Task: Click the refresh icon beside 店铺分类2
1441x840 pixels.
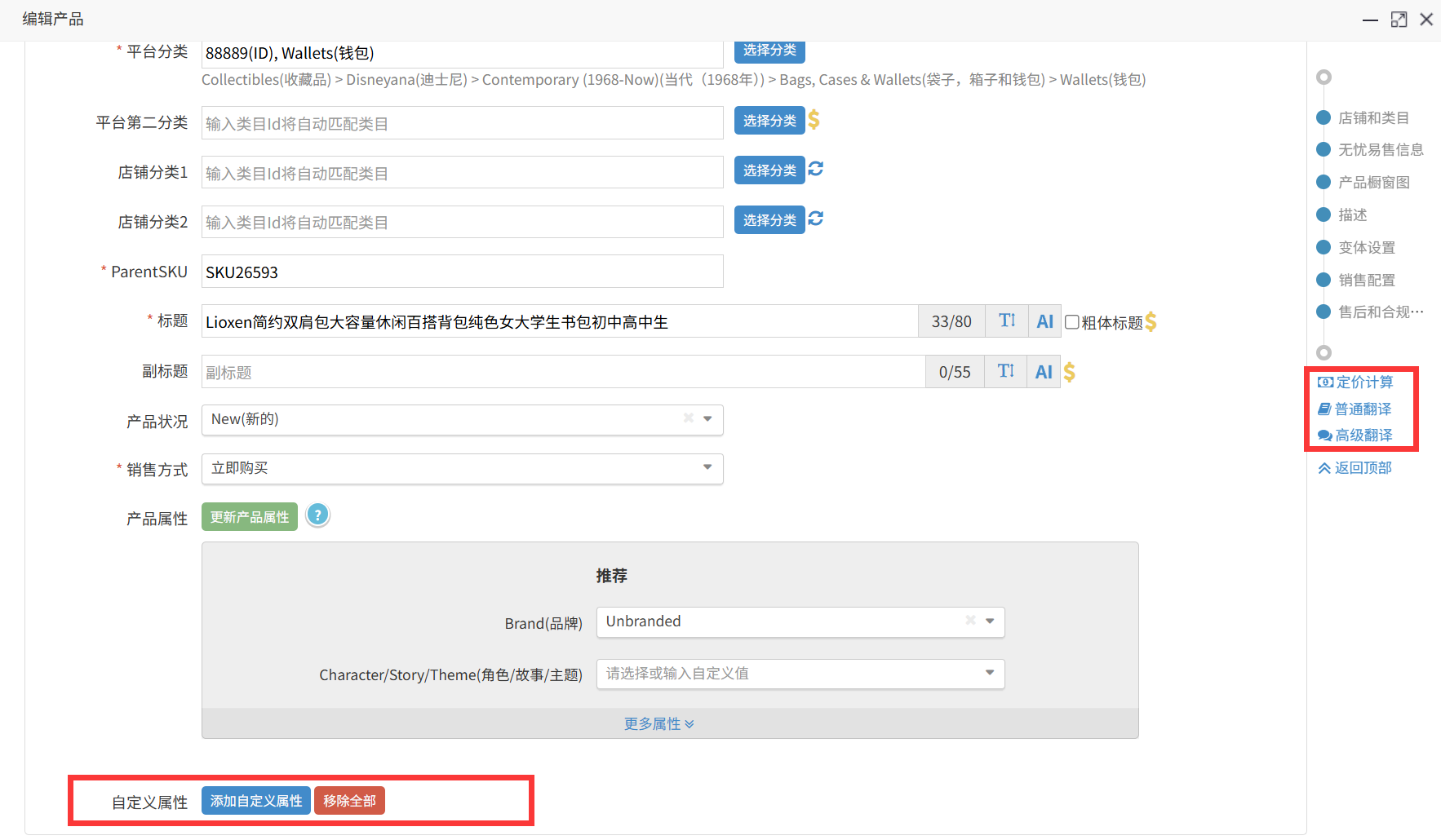Action: tap(815, 219)
